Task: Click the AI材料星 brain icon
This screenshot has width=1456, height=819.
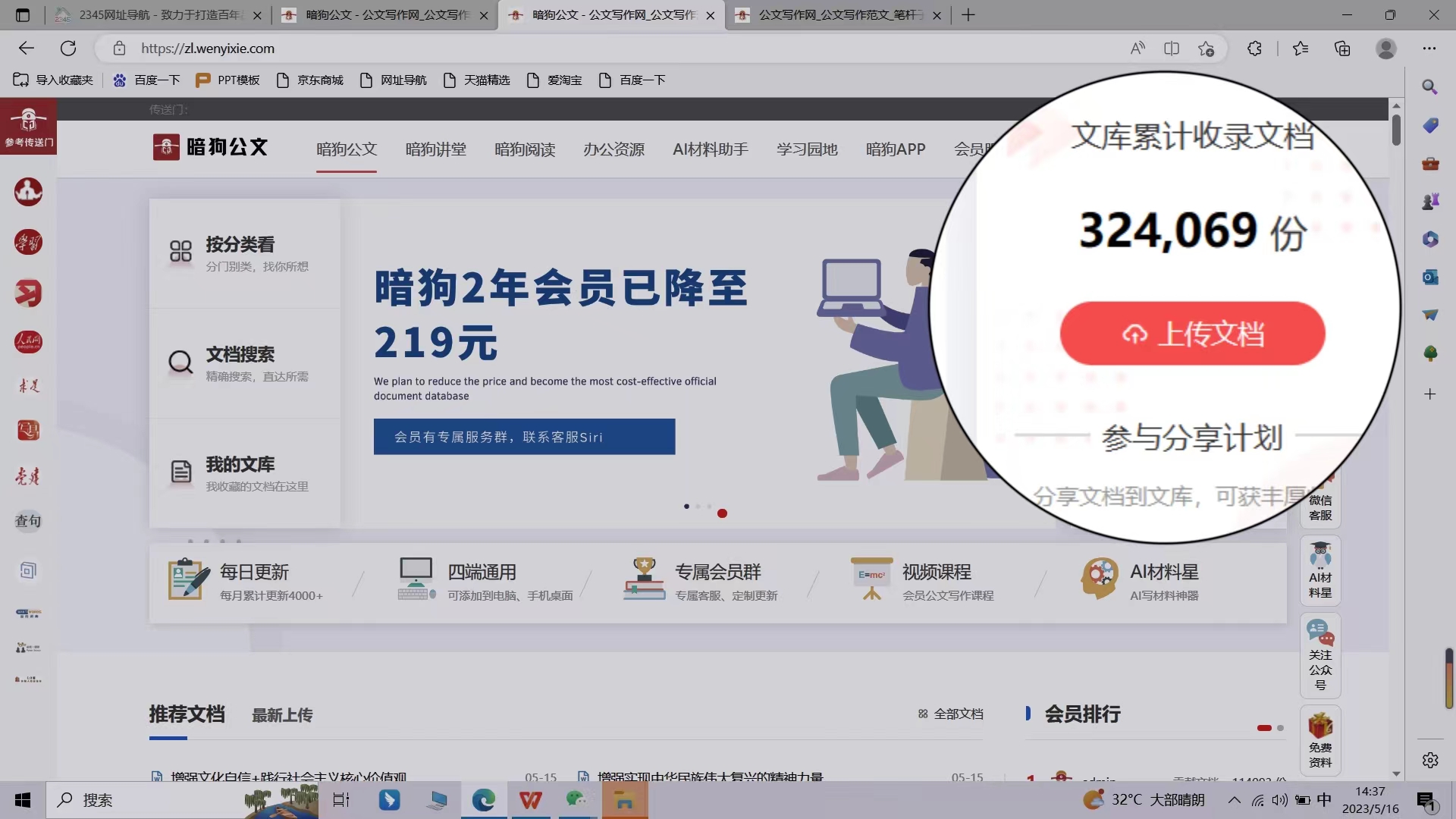Action: (1099, 579)
